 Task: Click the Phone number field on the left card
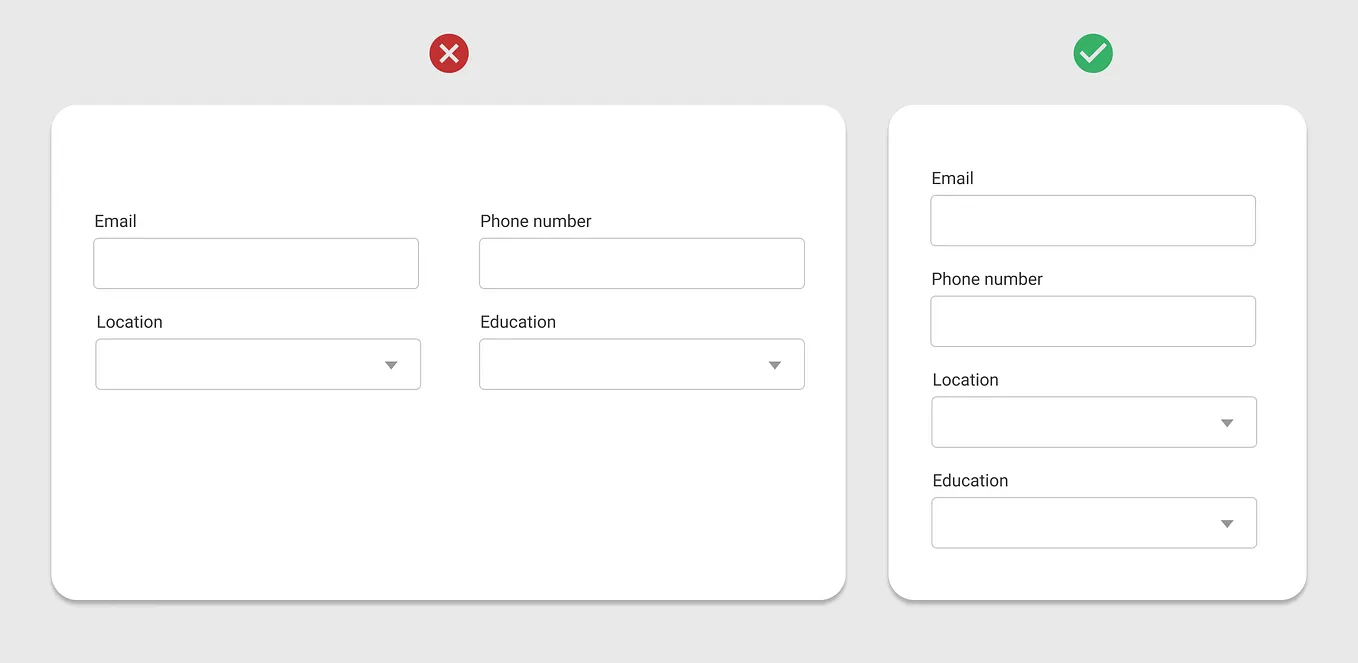tap(641, 263)
